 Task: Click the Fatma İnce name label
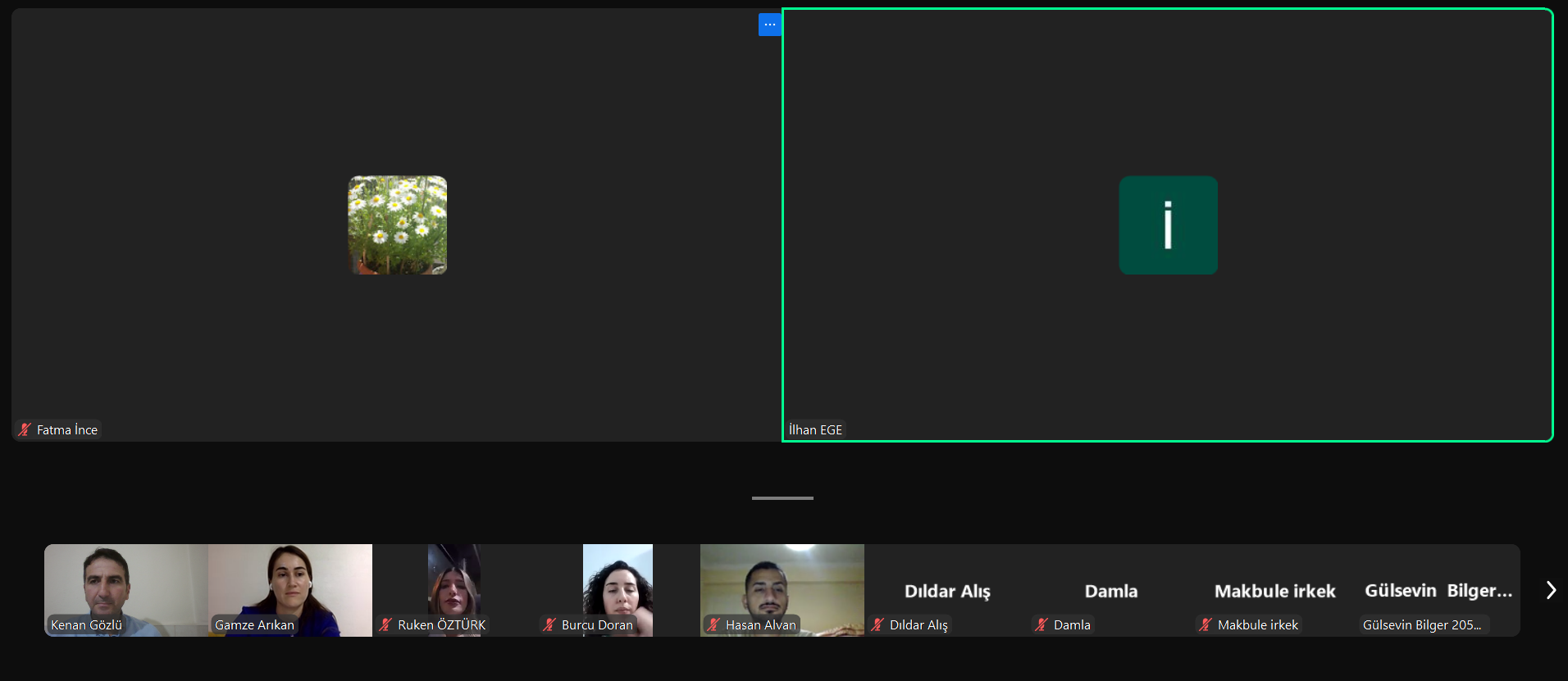pos(67,429)
